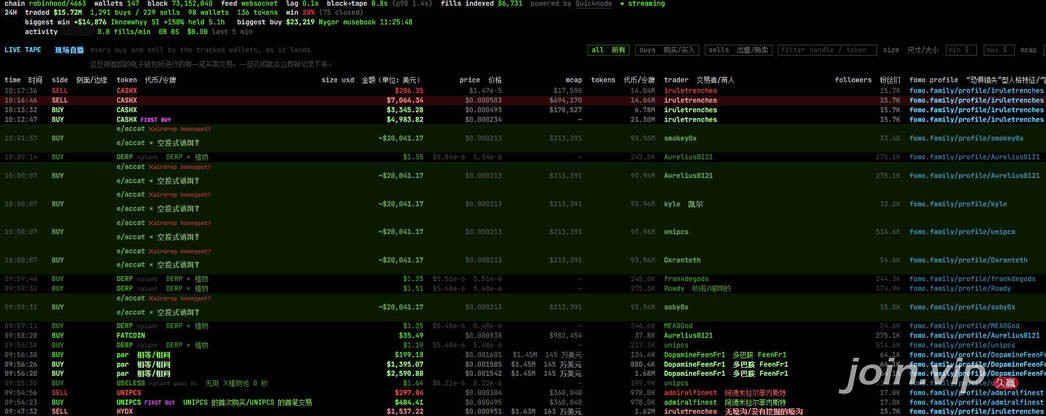Click trader name Dxranteth
The image size is (1046, 416).
coord(682,260)
